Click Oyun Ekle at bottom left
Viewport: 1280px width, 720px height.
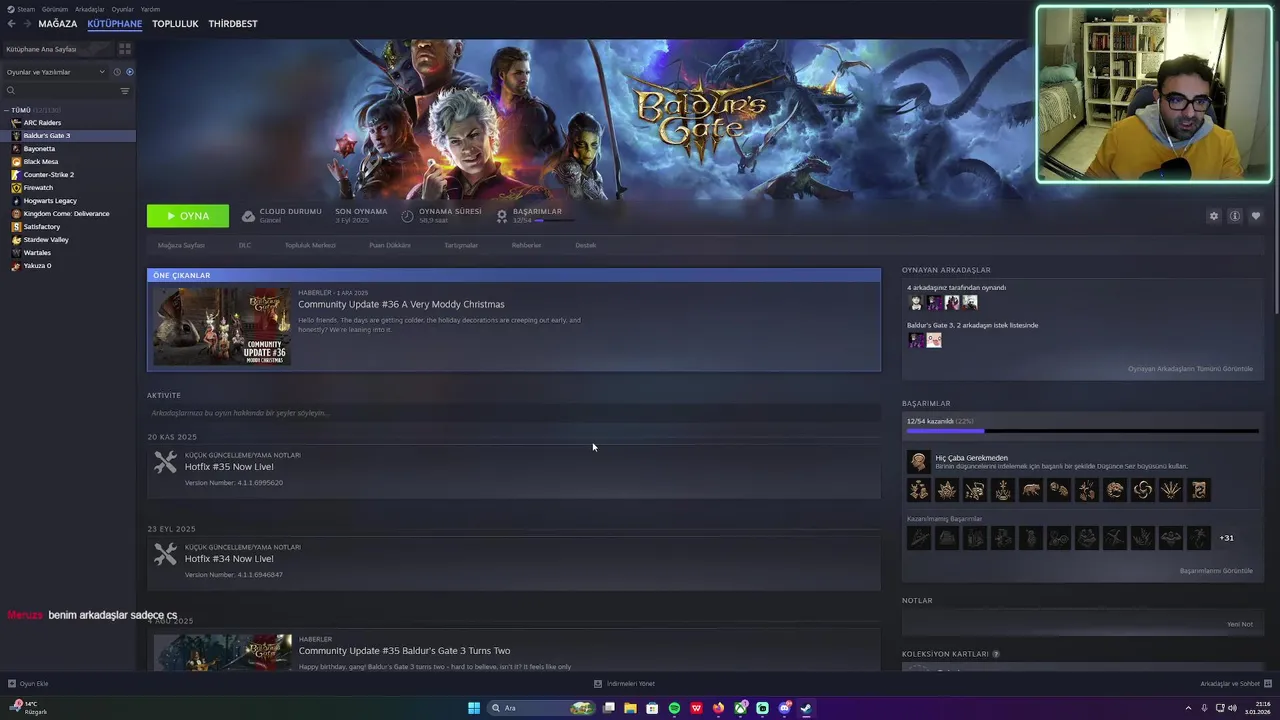28,684
